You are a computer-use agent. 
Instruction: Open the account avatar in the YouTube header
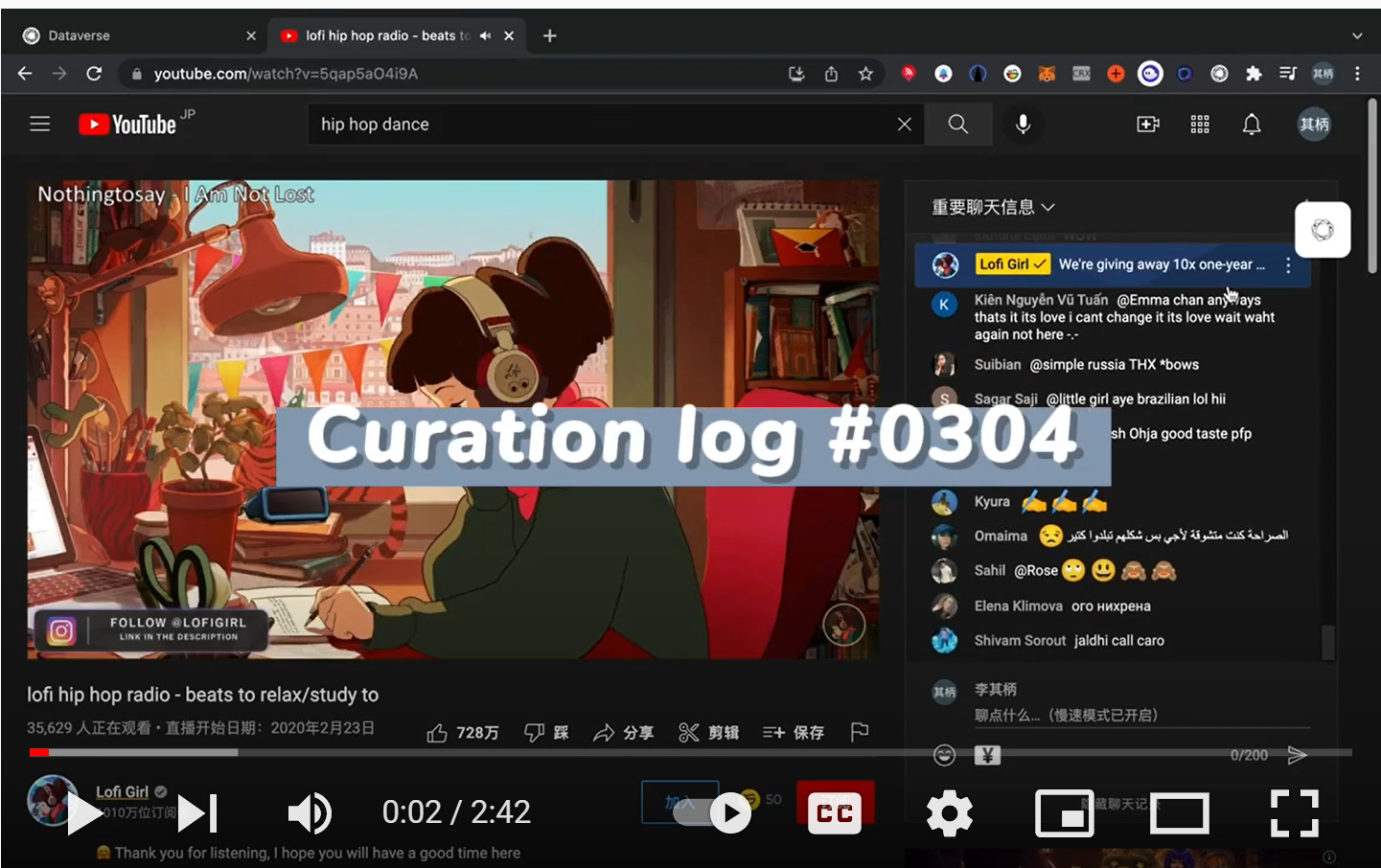point(1314,124)
